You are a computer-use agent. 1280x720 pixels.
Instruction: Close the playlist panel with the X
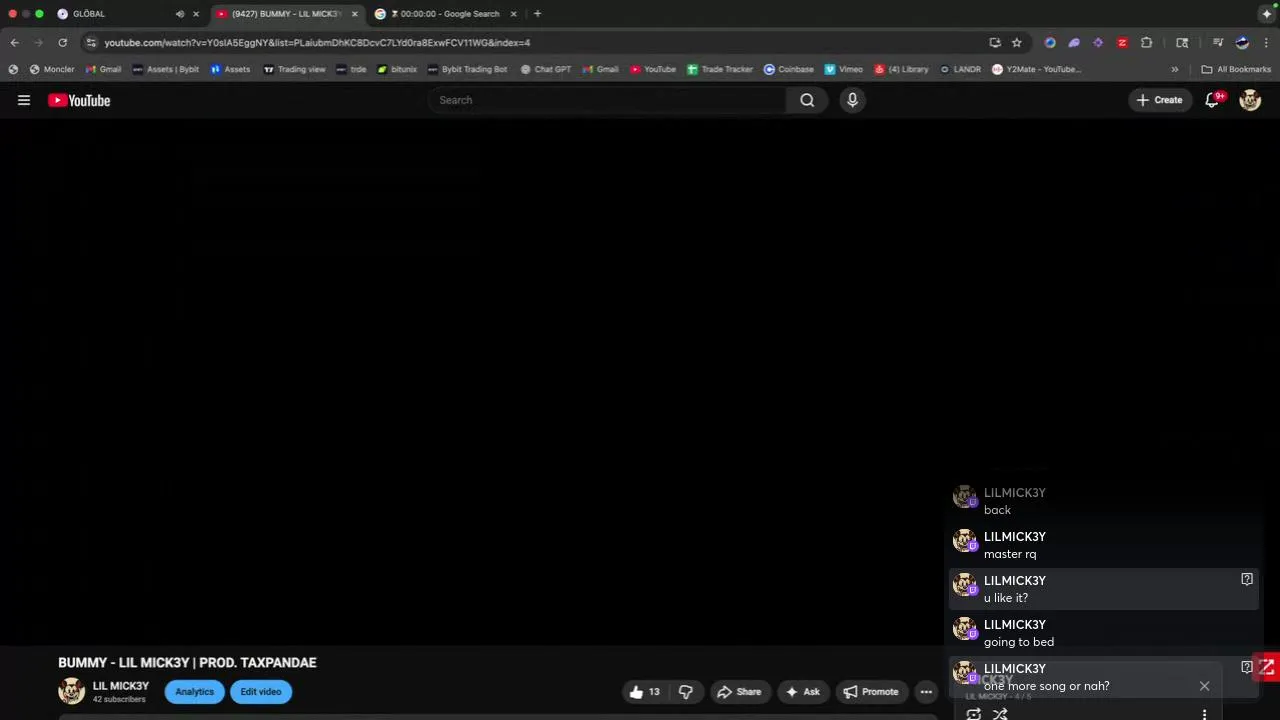click(1204, 686)
